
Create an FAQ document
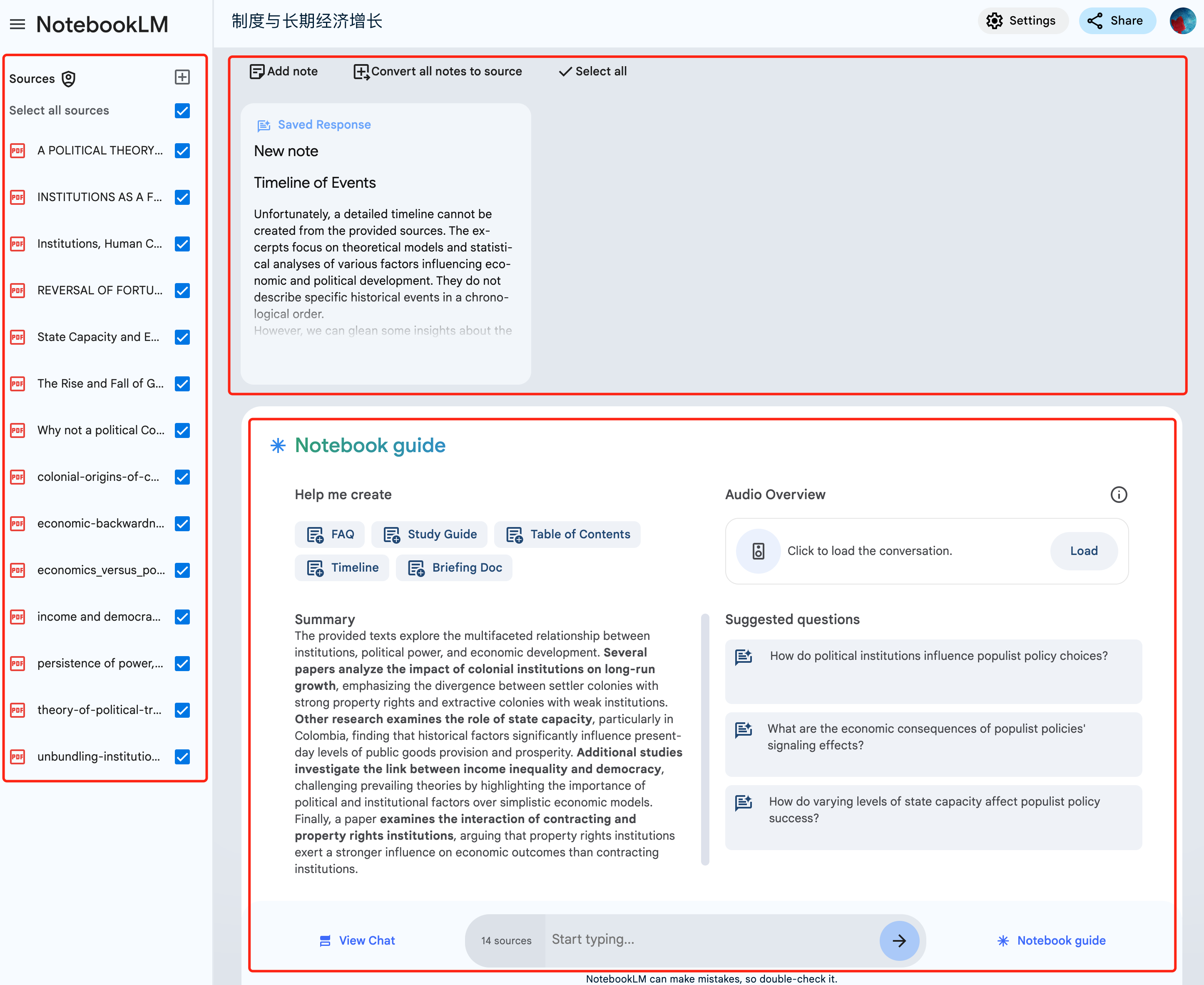tap(330, 535)
